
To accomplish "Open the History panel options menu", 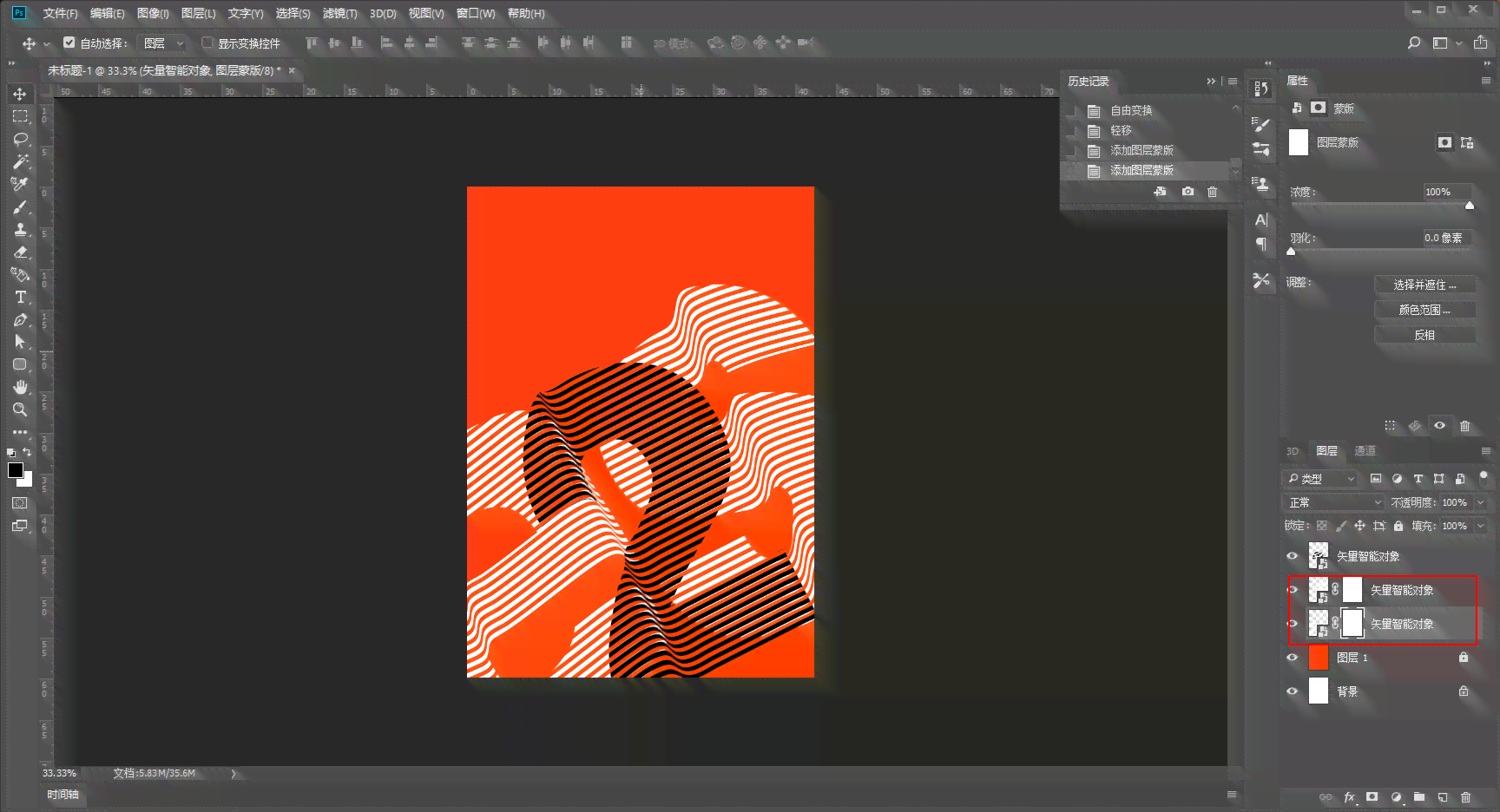I will click(1233, 82).
